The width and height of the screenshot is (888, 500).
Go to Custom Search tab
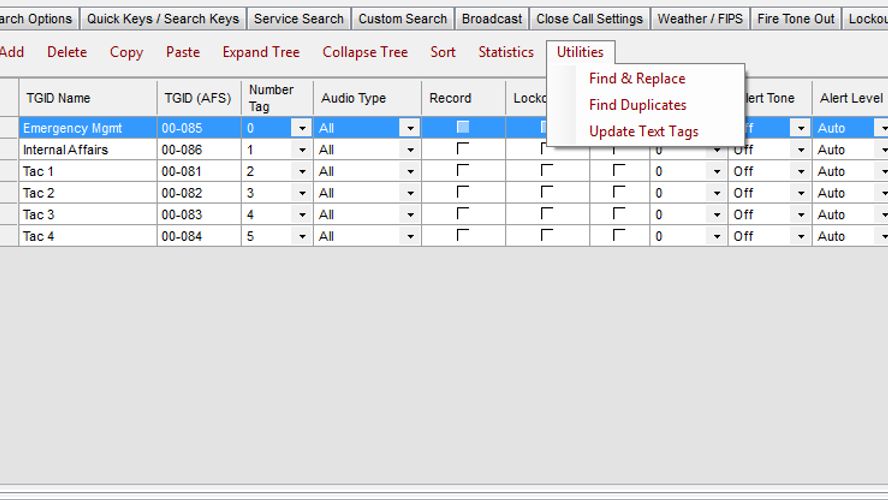402,19
